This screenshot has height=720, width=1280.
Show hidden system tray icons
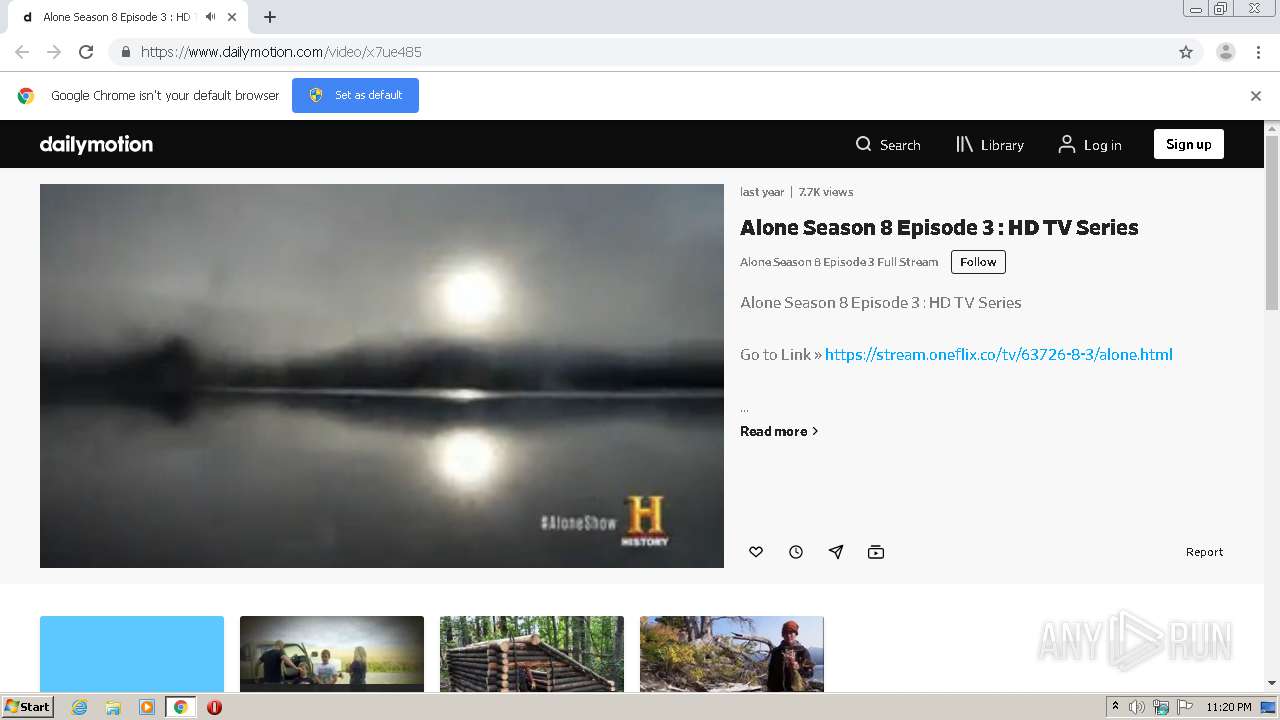[1115, 707]
